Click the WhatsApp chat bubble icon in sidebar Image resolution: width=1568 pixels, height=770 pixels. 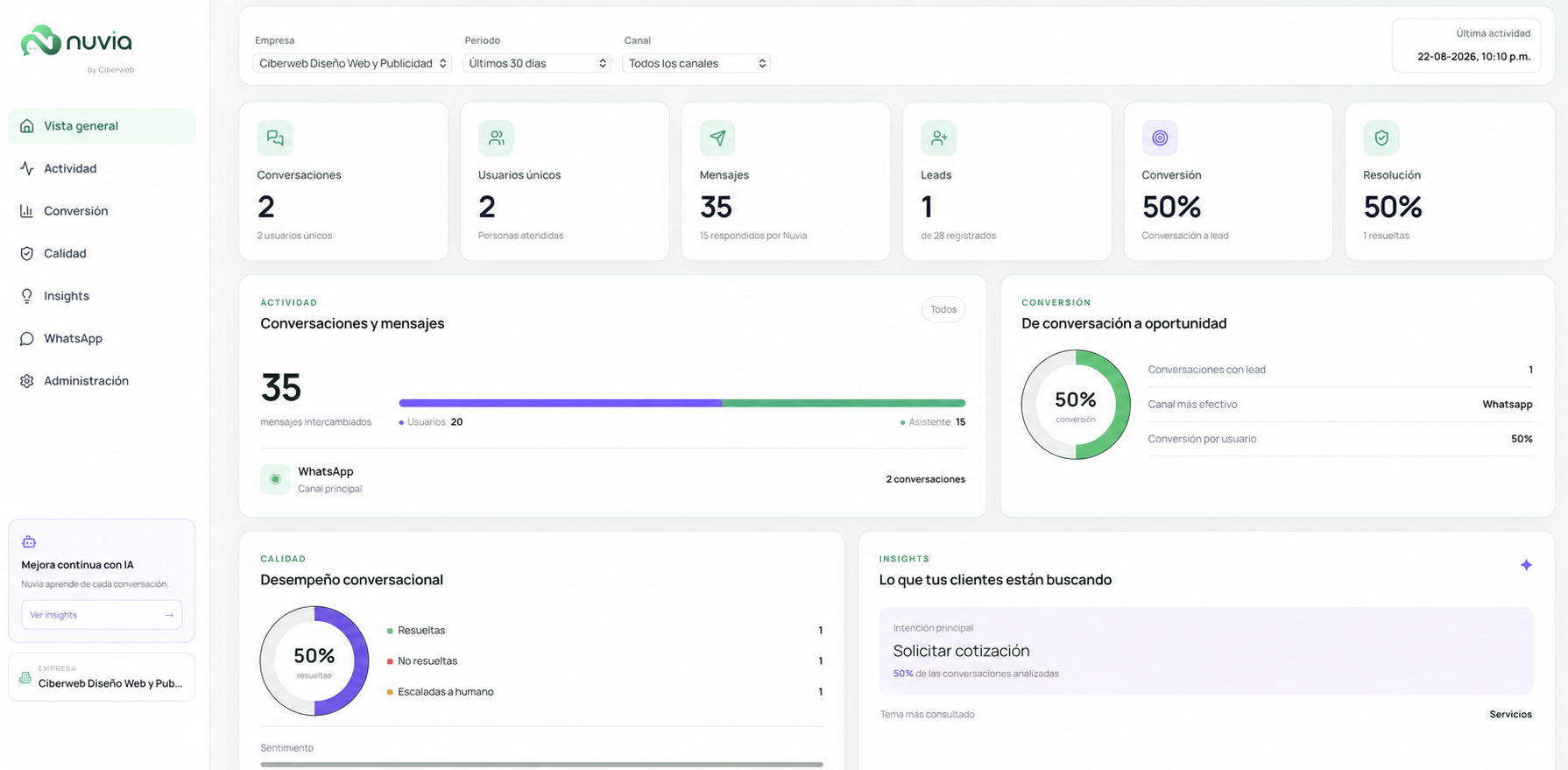pos(27,338)
